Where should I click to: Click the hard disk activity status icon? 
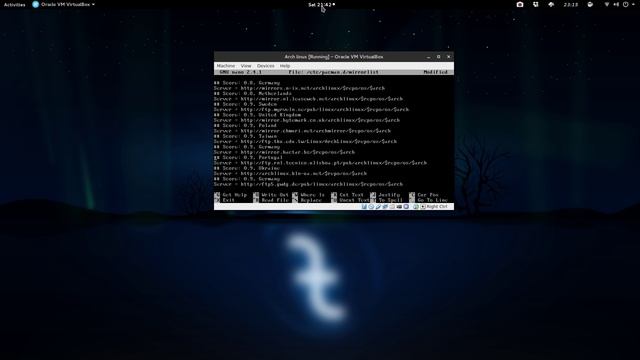[x=364, y=207]
